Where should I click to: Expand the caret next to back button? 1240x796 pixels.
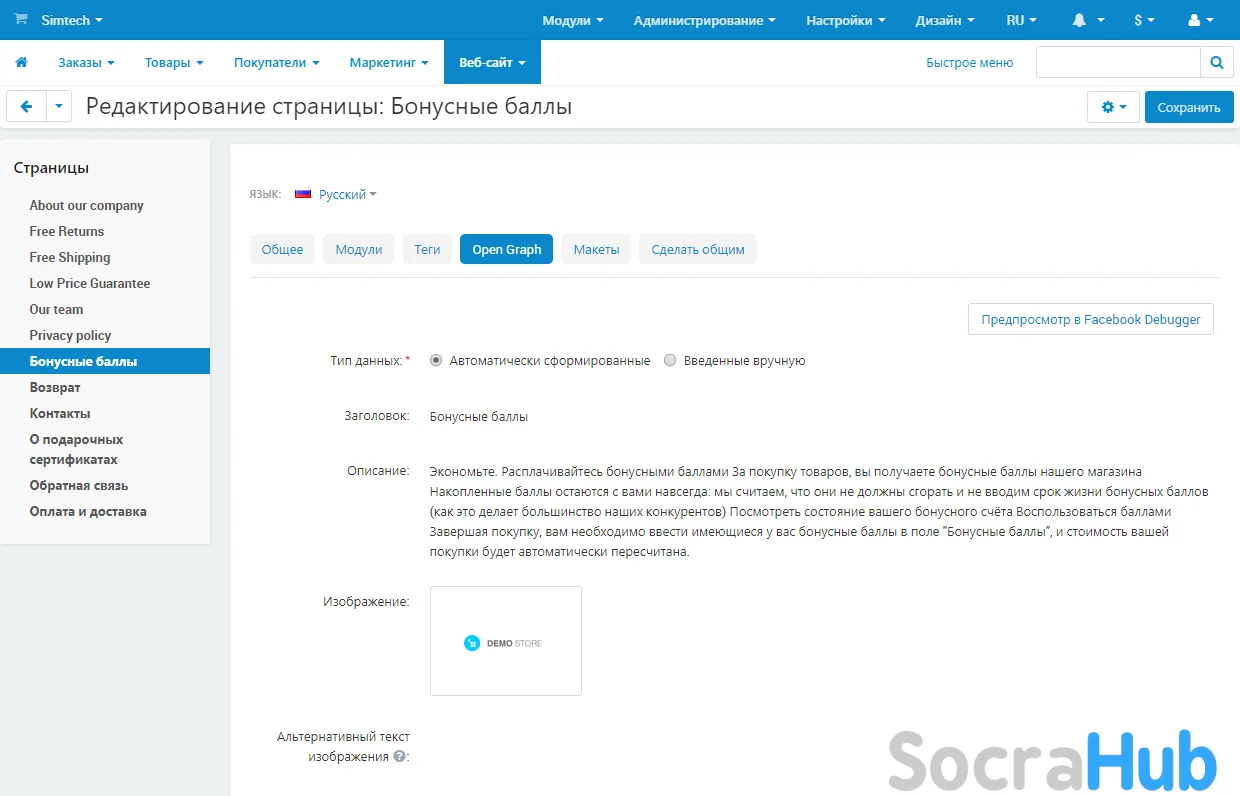(x=59, y=107)
